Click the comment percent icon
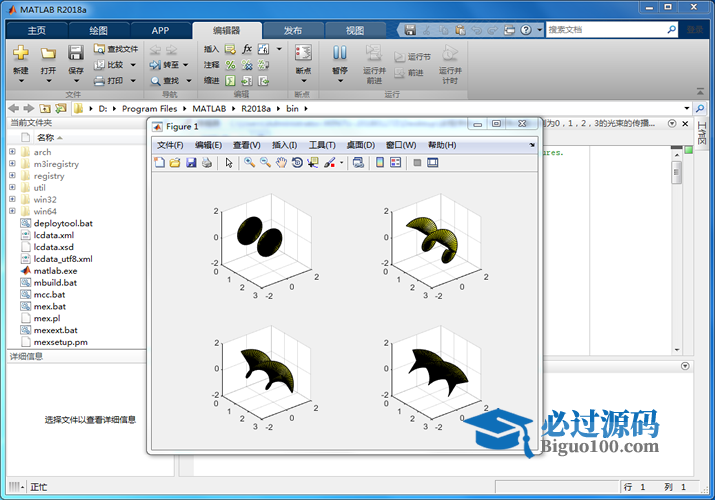 click(230, 65)
